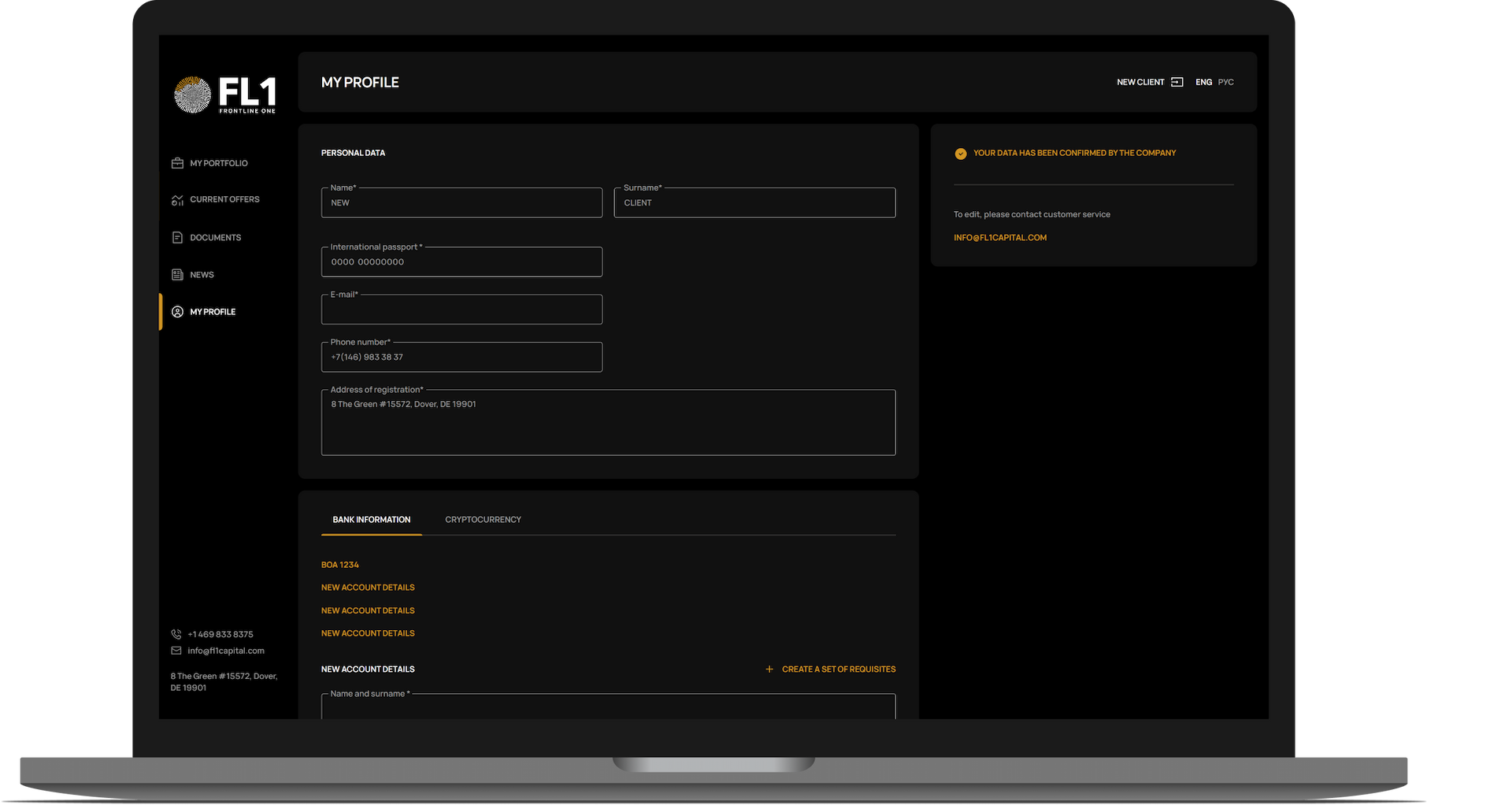Image resolution: width=1512 pixels, height=805 pixels.
Task: Click into the Surname field
Action: [754, 202]
